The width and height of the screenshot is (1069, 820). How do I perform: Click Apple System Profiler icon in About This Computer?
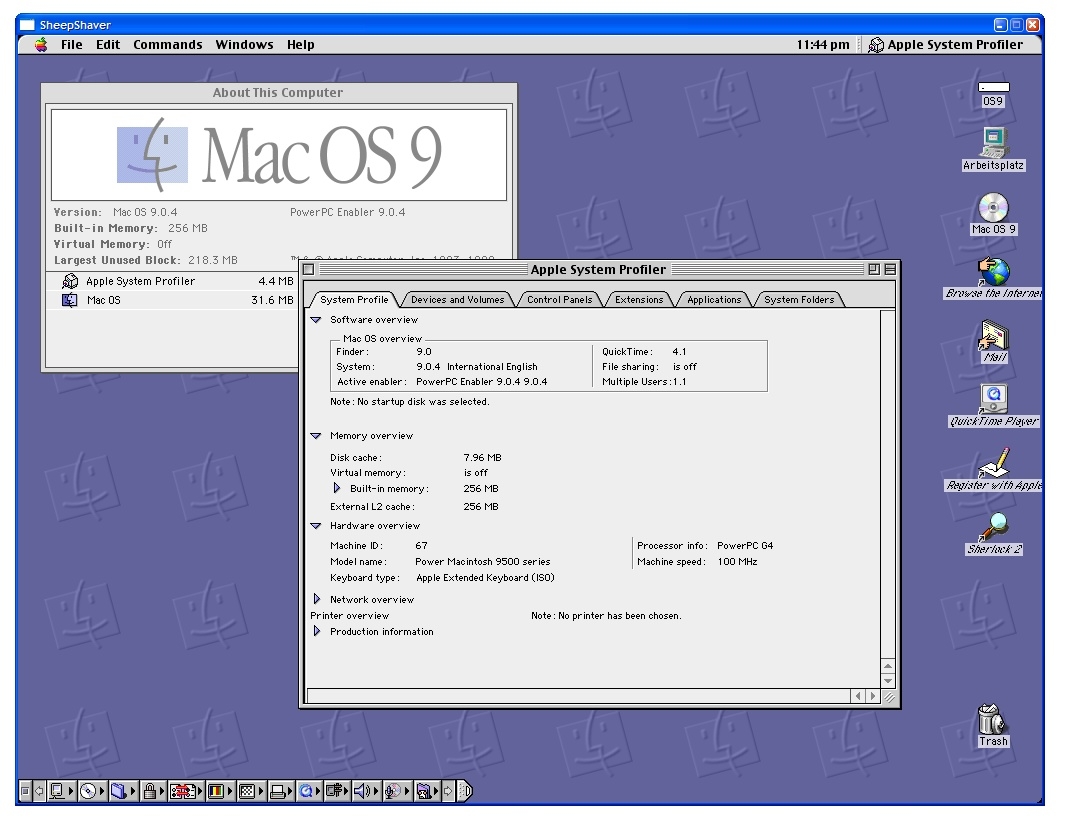(70, 281)
